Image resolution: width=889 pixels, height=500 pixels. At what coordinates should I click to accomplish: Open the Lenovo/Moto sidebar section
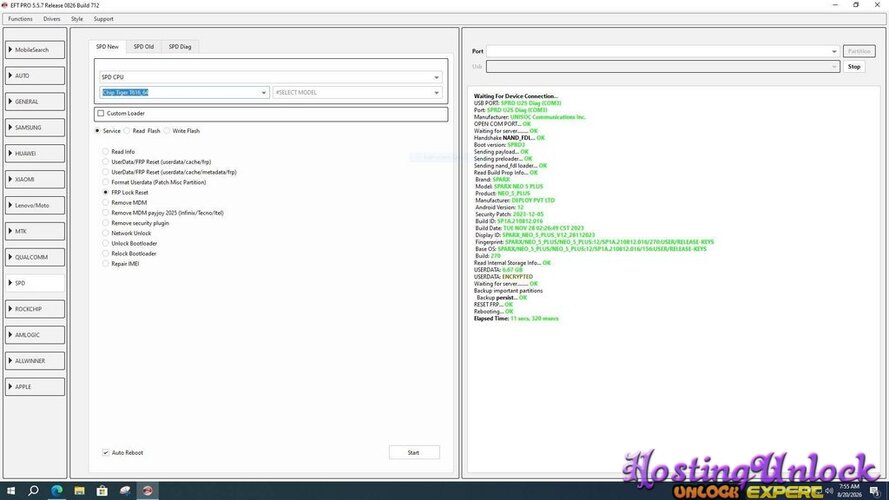tap(35, 205)
